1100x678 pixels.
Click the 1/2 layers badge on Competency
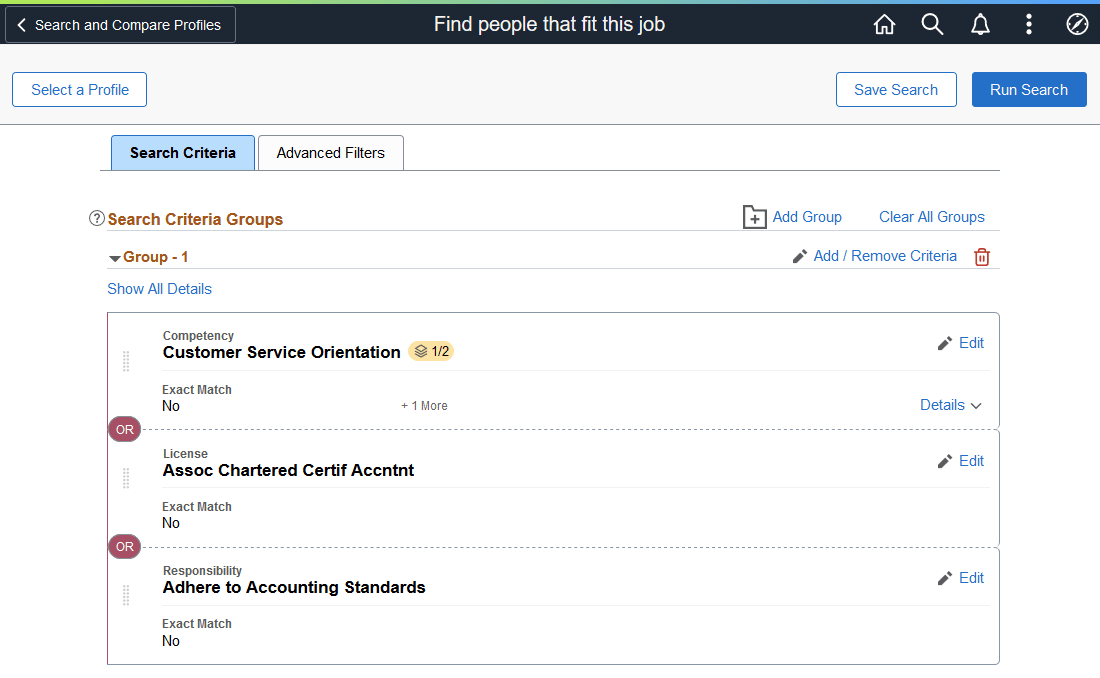pyautogui.click(x=430, y=351)
